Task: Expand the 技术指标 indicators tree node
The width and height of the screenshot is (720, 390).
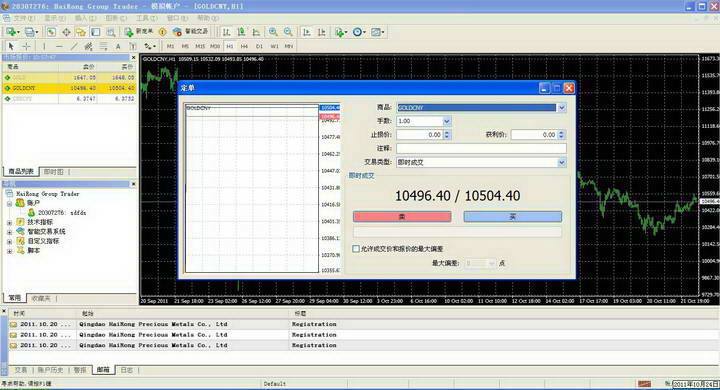Action: [x=9, y=222]
